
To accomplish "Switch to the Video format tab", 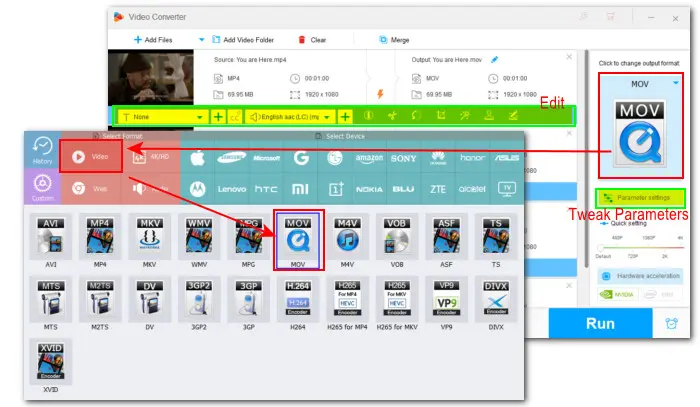I will 91,156.
